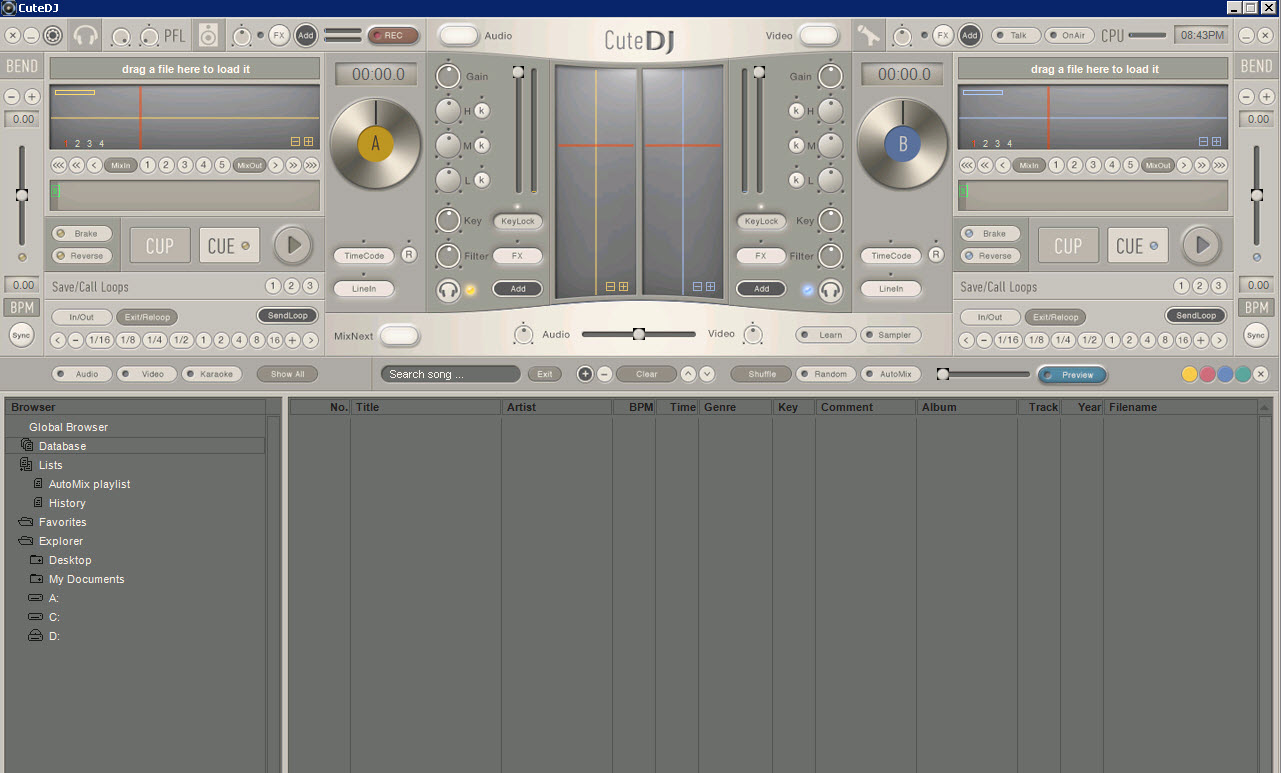
Task: Click deck A Gain knob
Action: [449, 75]
